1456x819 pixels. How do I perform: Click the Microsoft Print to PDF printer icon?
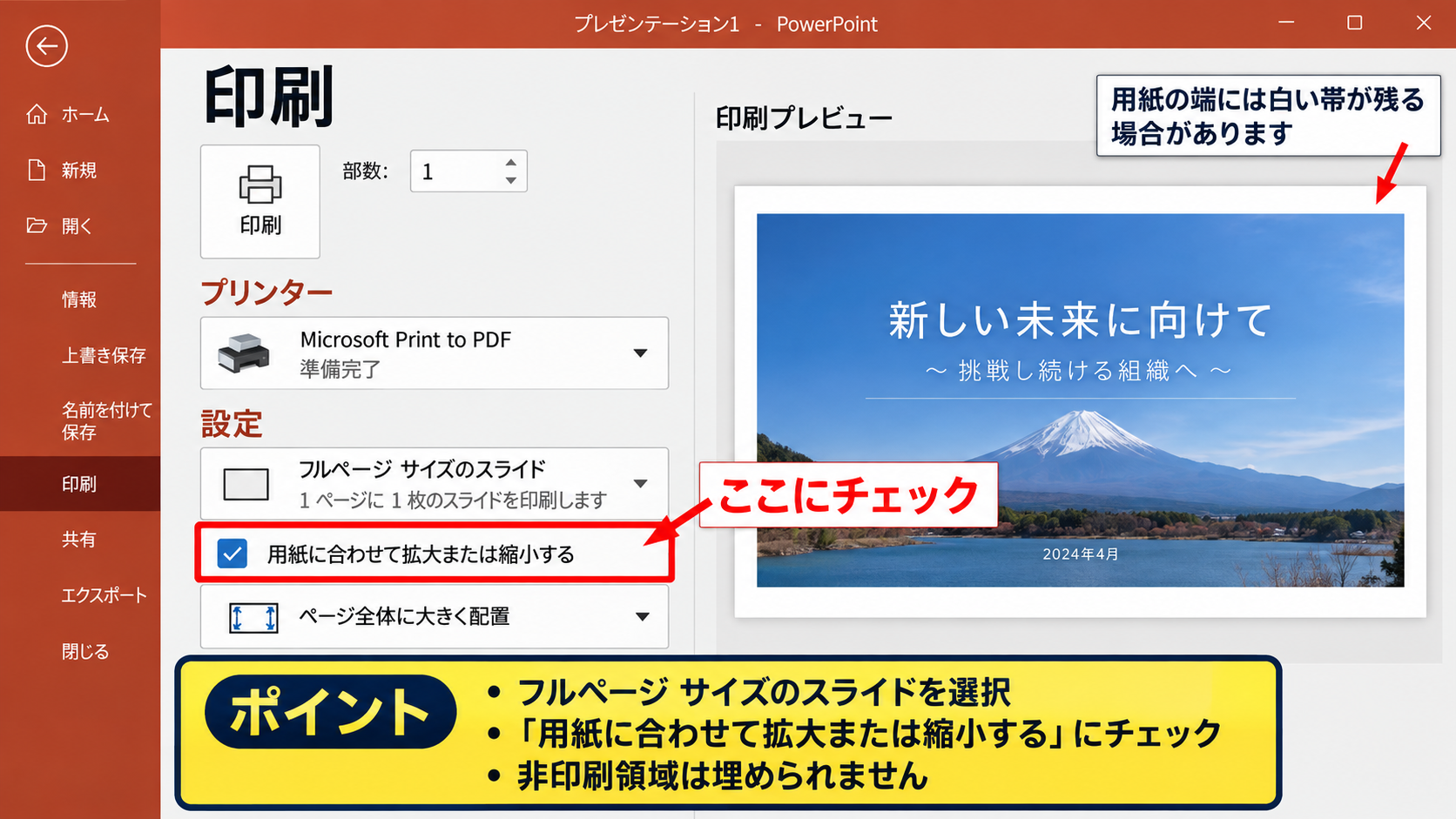[x=244, y=353]
